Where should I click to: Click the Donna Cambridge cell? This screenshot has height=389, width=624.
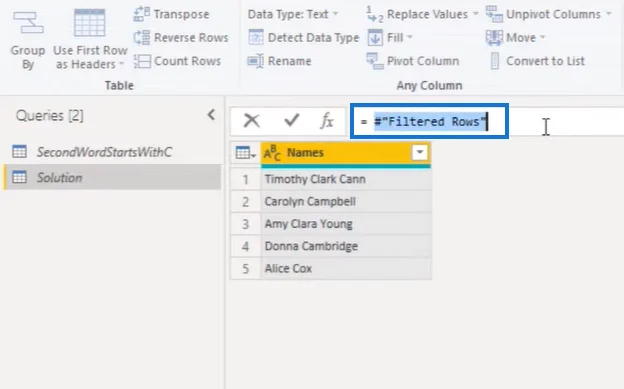pos(345,246)
